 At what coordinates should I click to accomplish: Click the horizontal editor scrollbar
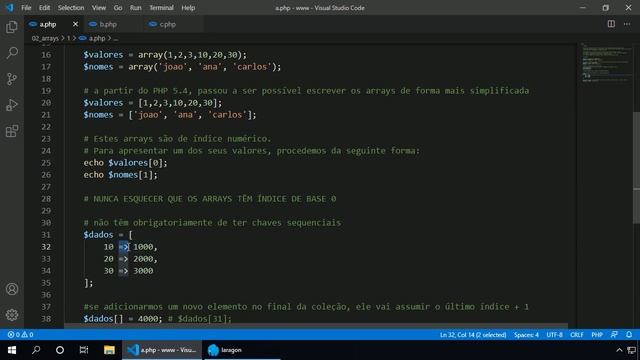pos(316,326)
